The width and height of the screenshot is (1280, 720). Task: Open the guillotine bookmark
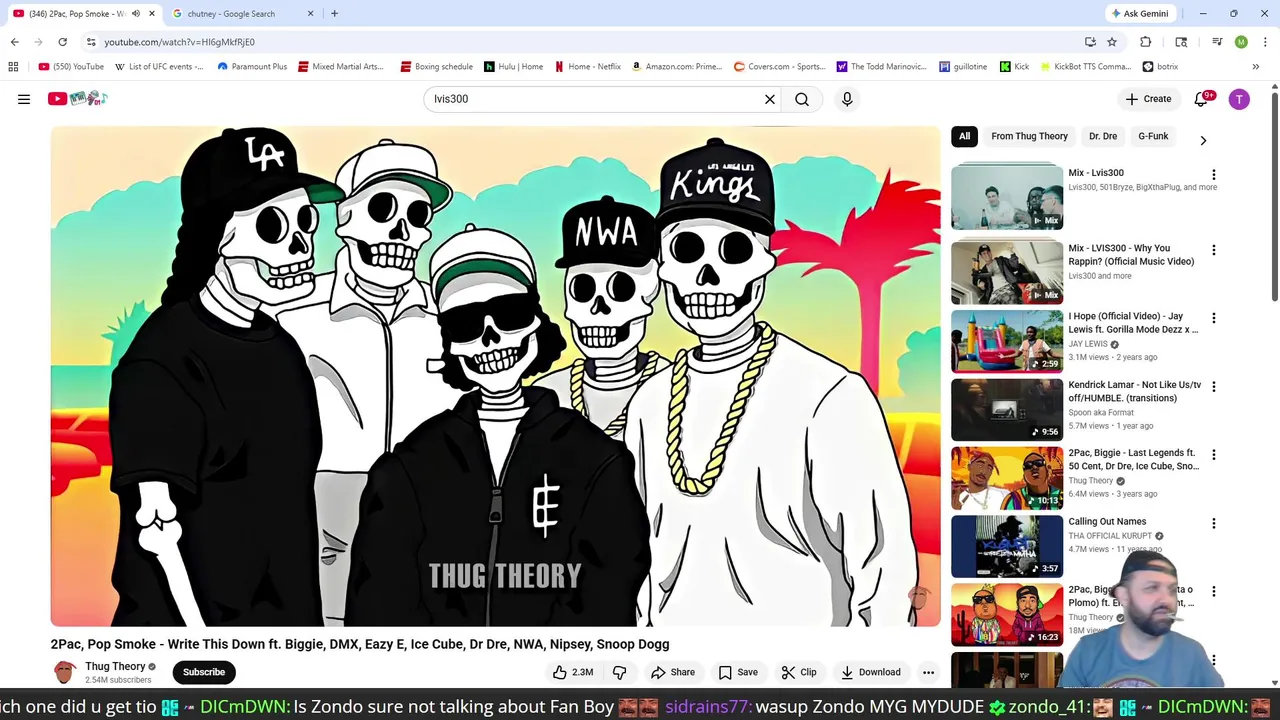tap(963, 67)
